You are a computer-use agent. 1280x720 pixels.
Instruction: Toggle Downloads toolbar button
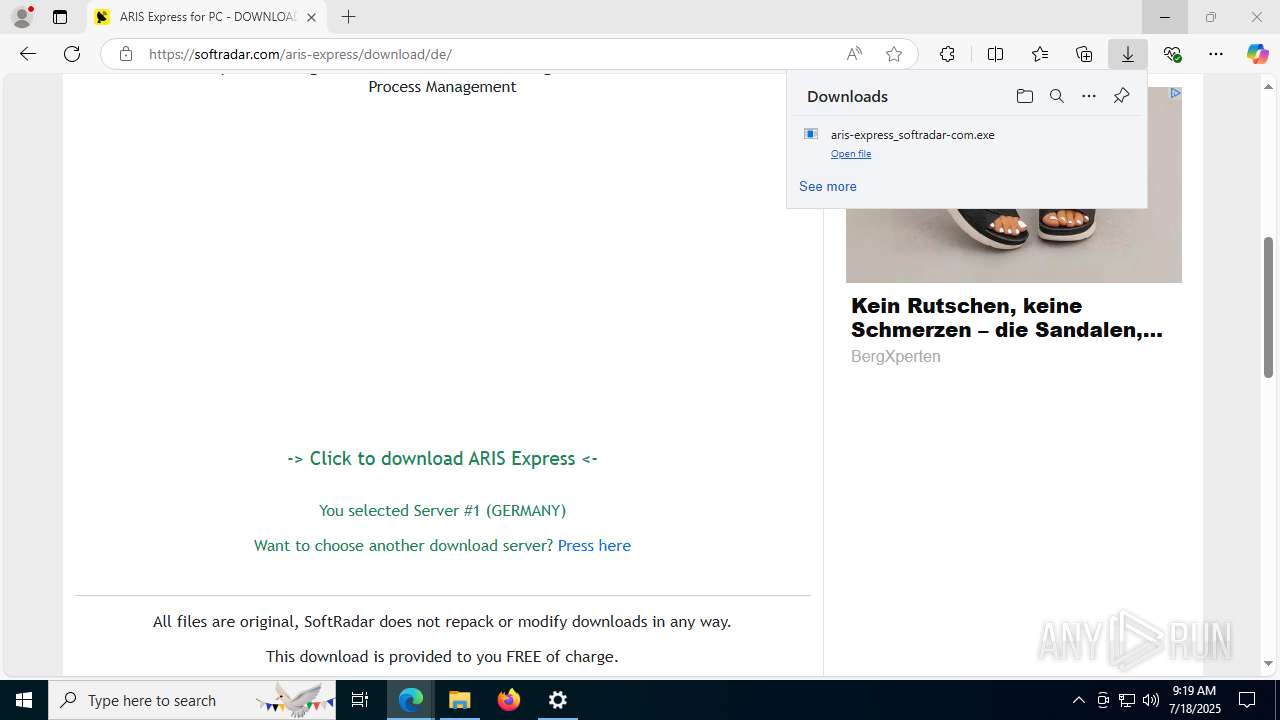click(x=1128, y=54)
